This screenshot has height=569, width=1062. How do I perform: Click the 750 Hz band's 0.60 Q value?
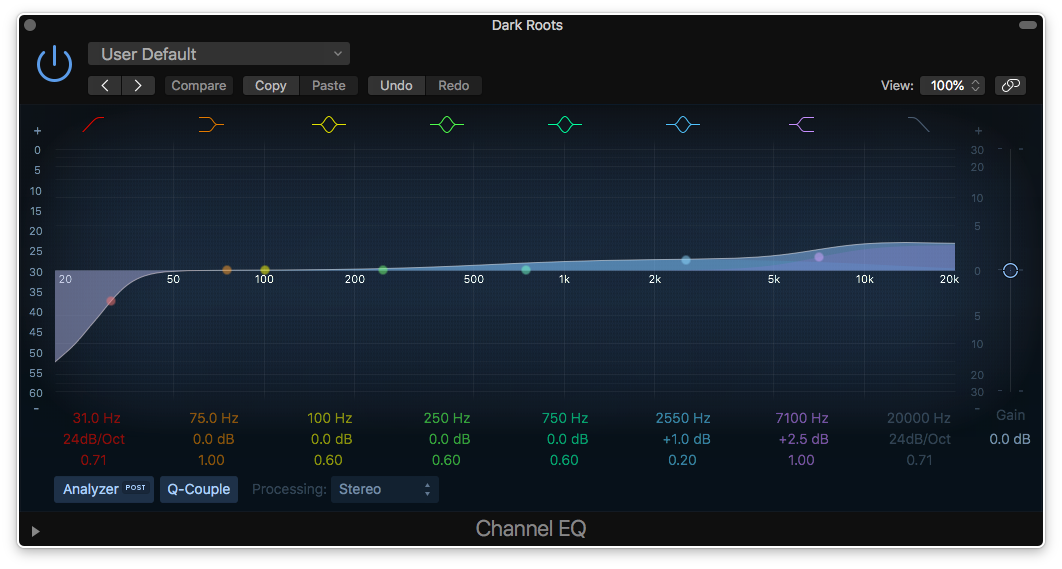coord(564,460)
